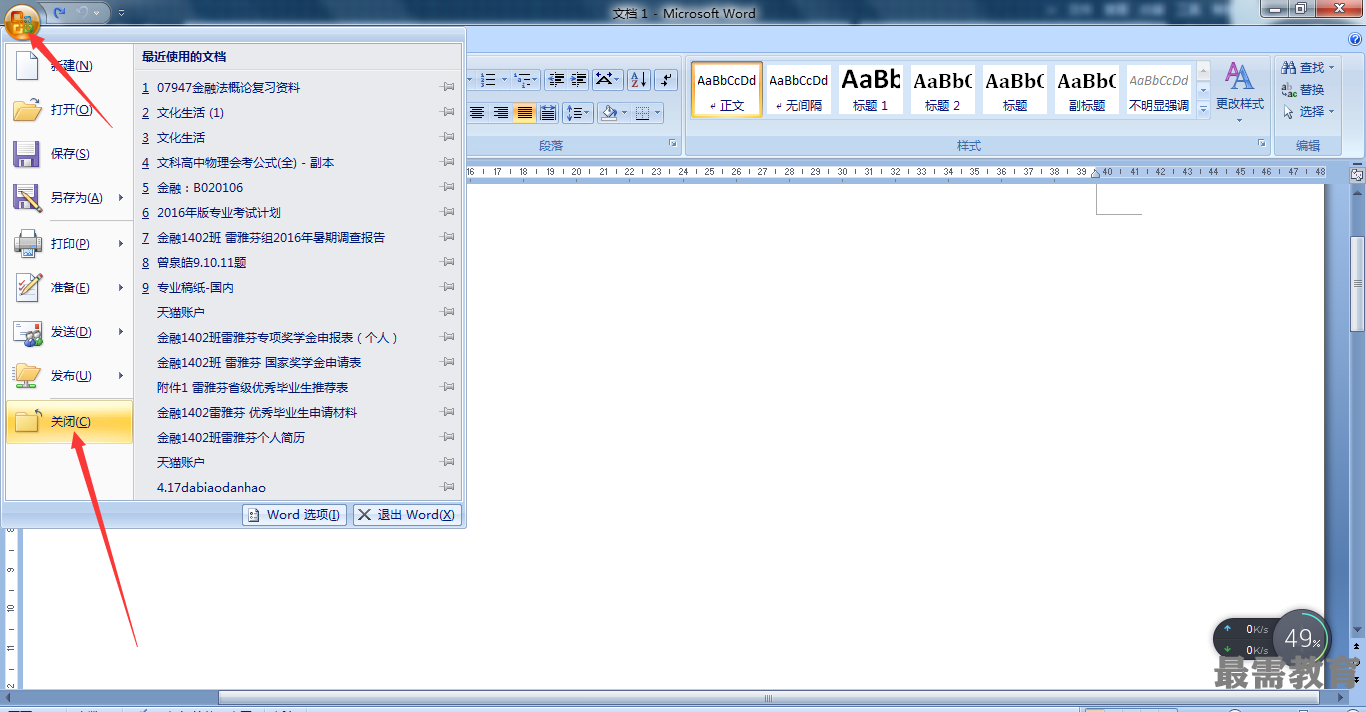Open the 段落 dialog launcher
The height and width of the screenshot is (712, 1366).
(x=673, y=145)
